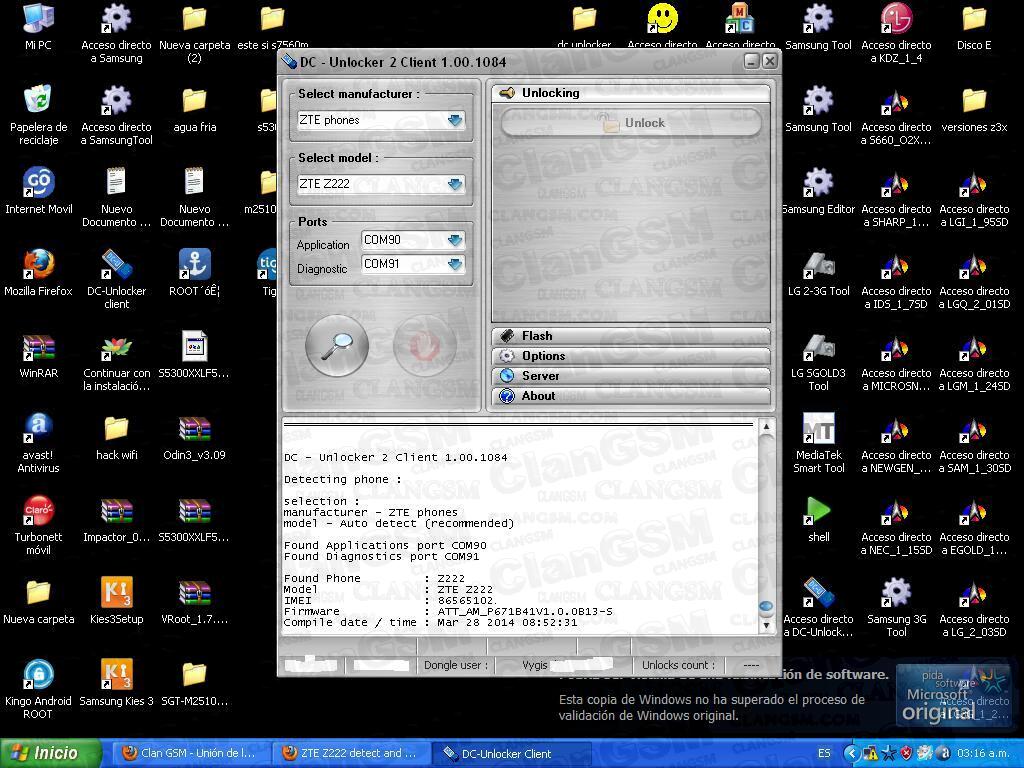Expand the Options section
Screen dimensions: 1024x768
[x=631, y=356]
